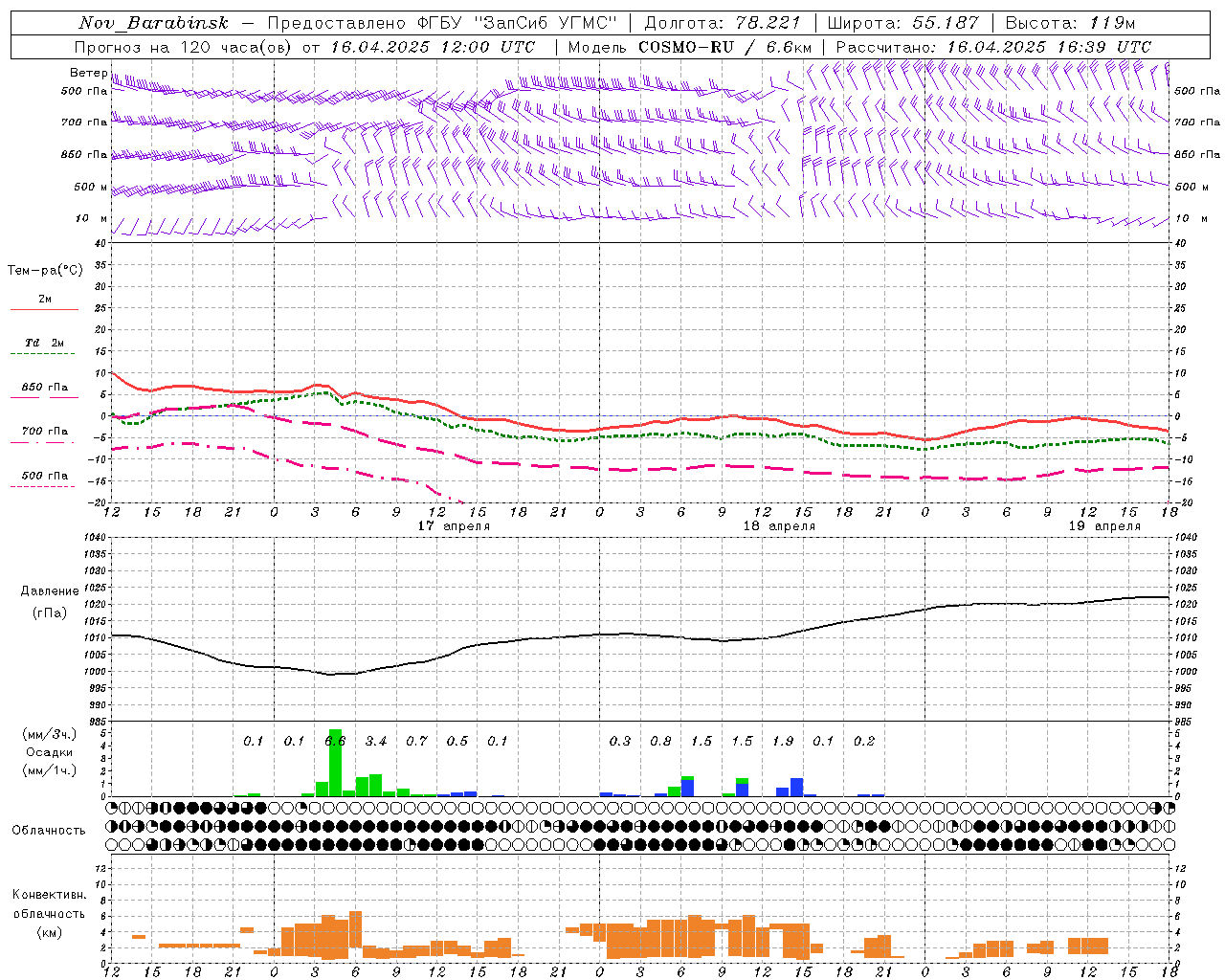Select the 'Прогноз на 120 часа(ов)' forecast header
Viewport: 1225px width, 980px height.
click(x=183, y=47)
